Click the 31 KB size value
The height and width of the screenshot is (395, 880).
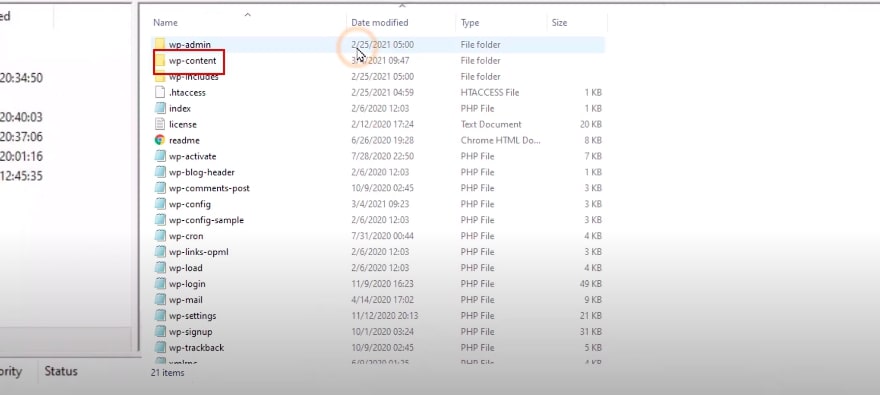590,332
